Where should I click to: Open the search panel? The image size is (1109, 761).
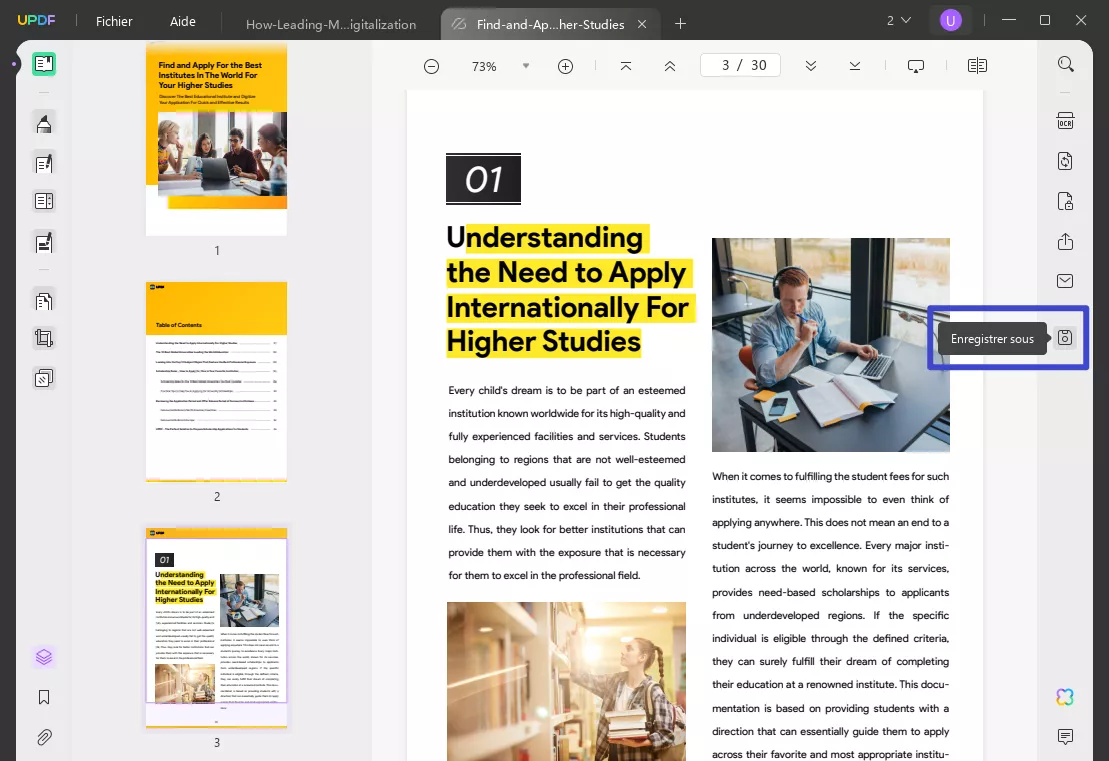click(x=1064, y=63)
